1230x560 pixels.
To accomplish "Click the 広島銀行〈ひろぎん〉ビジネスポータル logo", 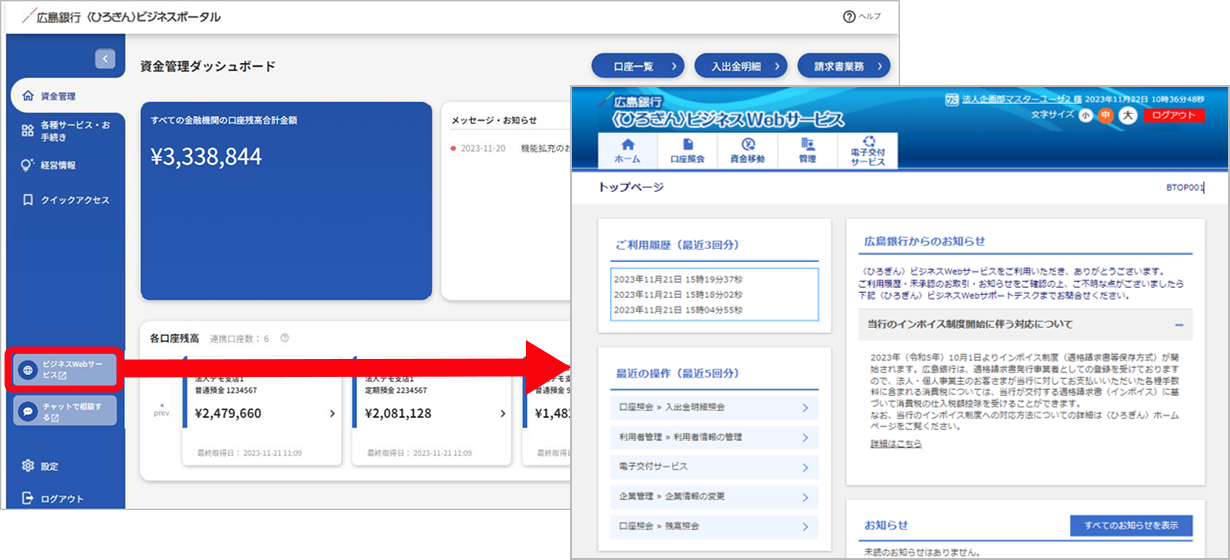I will (x=120, y=17).
